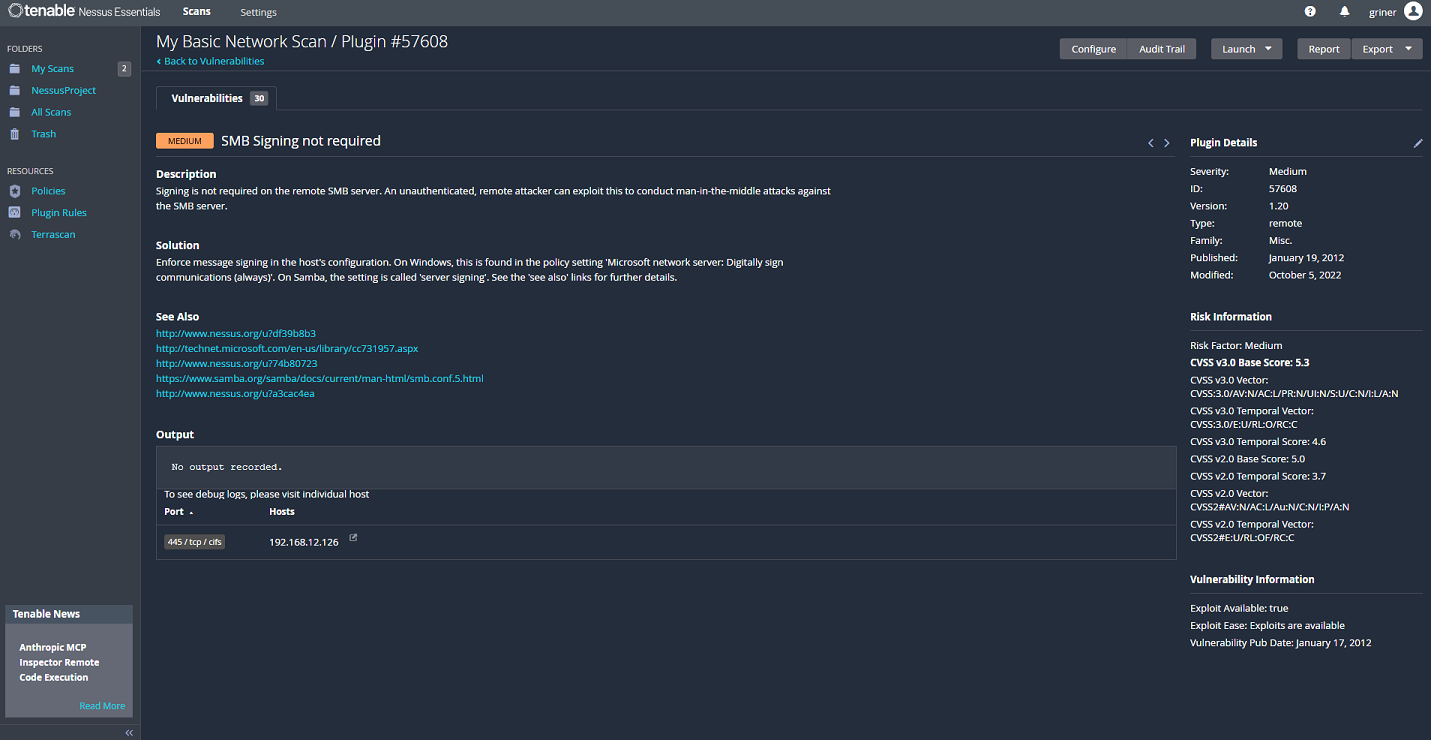Click host 192.168.12.126 text
Screen dimensions: 1431x740
(x=304, y=542)
